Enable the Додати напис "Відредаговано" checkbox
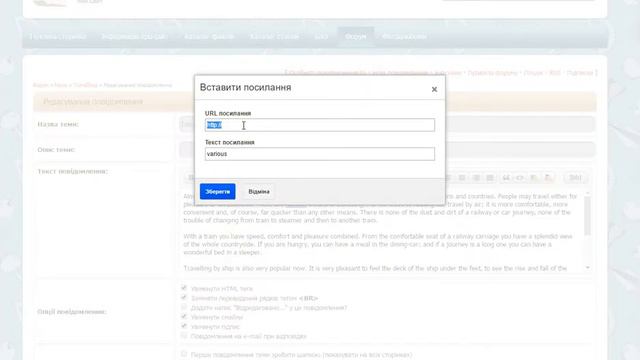This screenshot has height=360, width=640. (x=184, y=307)
